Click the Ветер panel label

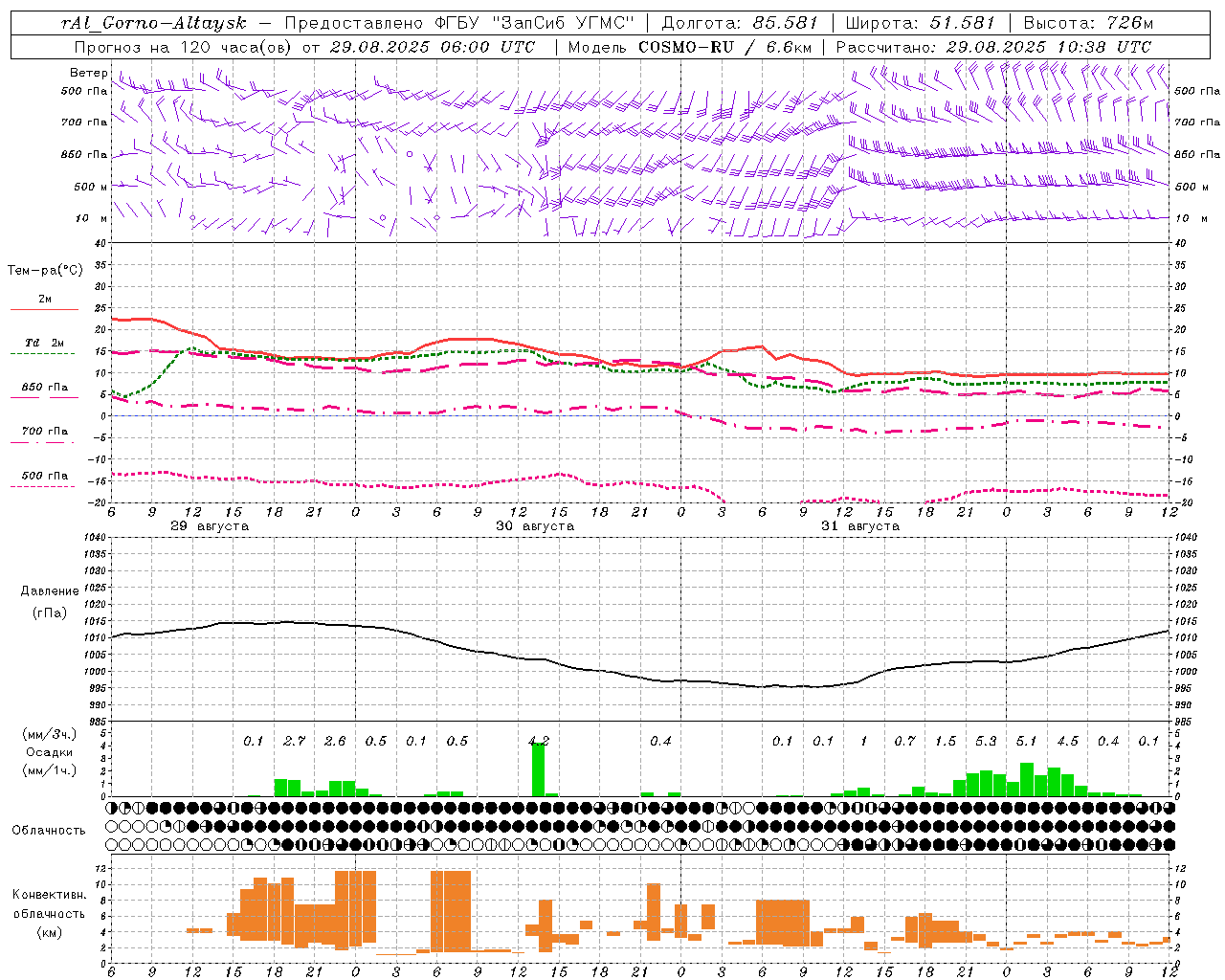[x=88, y=73]
